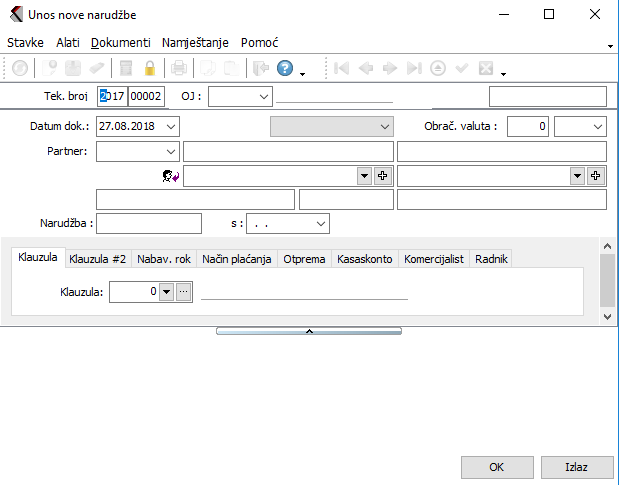Open the Datum dok. date picker dropdown
The width and height of the screenshot is (619, 485).
171,127
